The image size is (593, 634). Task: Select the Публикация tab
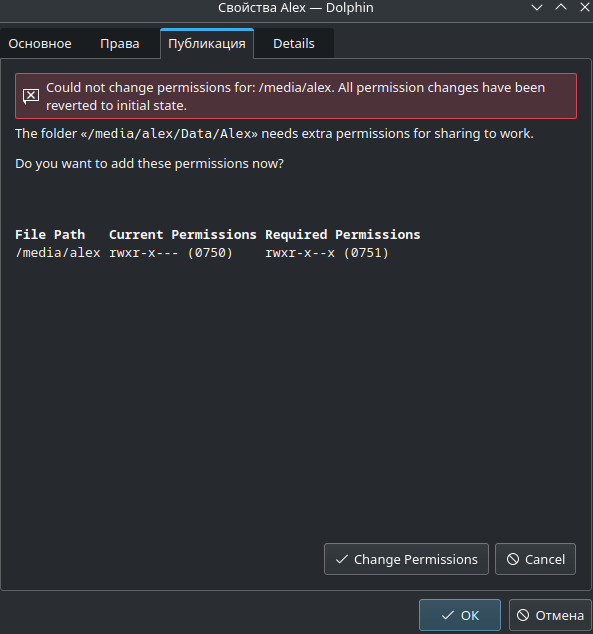[x=207, y=44]
